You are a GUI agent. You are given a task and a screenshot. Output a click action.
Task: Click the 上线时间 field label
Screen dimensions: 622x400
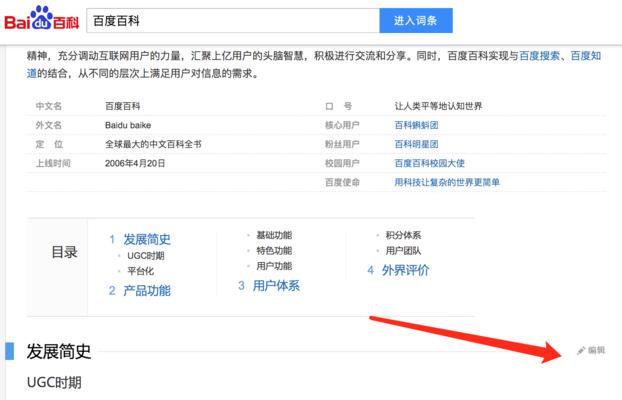tap(53, 163)
